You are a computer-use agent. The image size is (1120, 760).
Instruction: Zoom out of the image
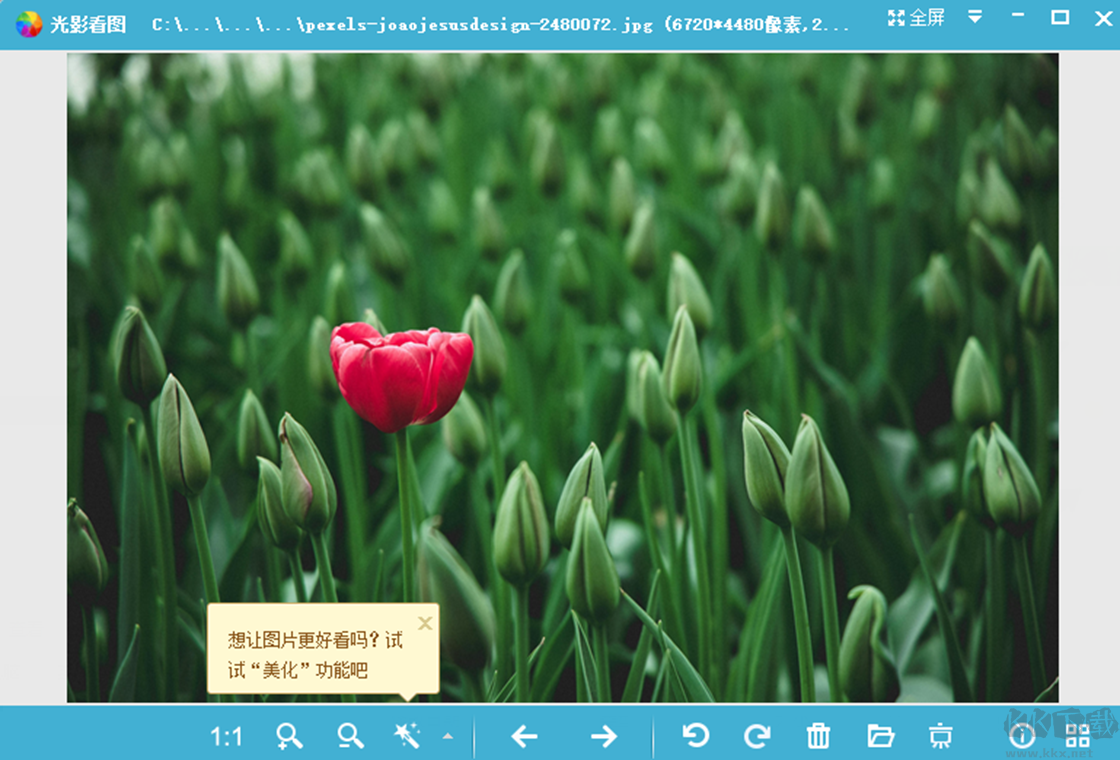tap(349, 736)
